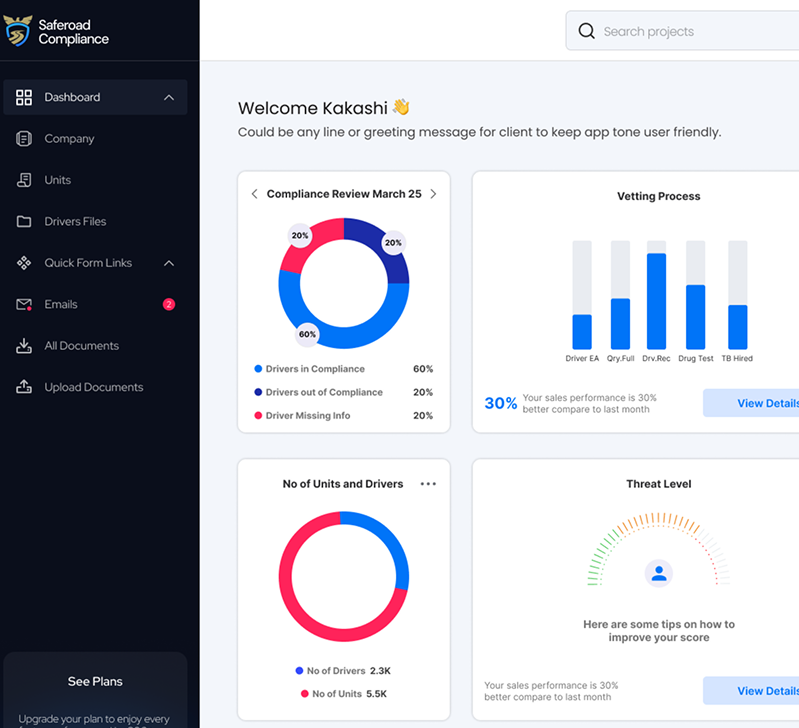Click the Company icon in sidebar
The height and width of the screenshot is (728, 799).
24,139
